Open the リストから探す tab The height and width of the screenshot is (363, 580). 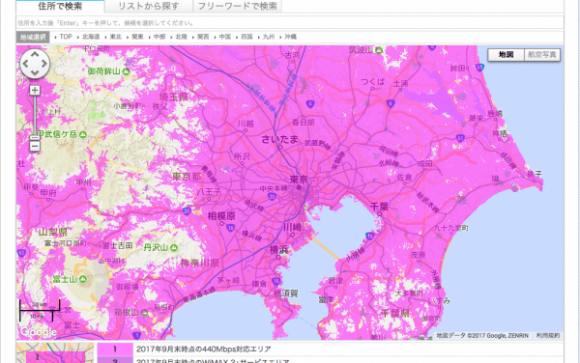pyautogui.click(x=148, y=6)
